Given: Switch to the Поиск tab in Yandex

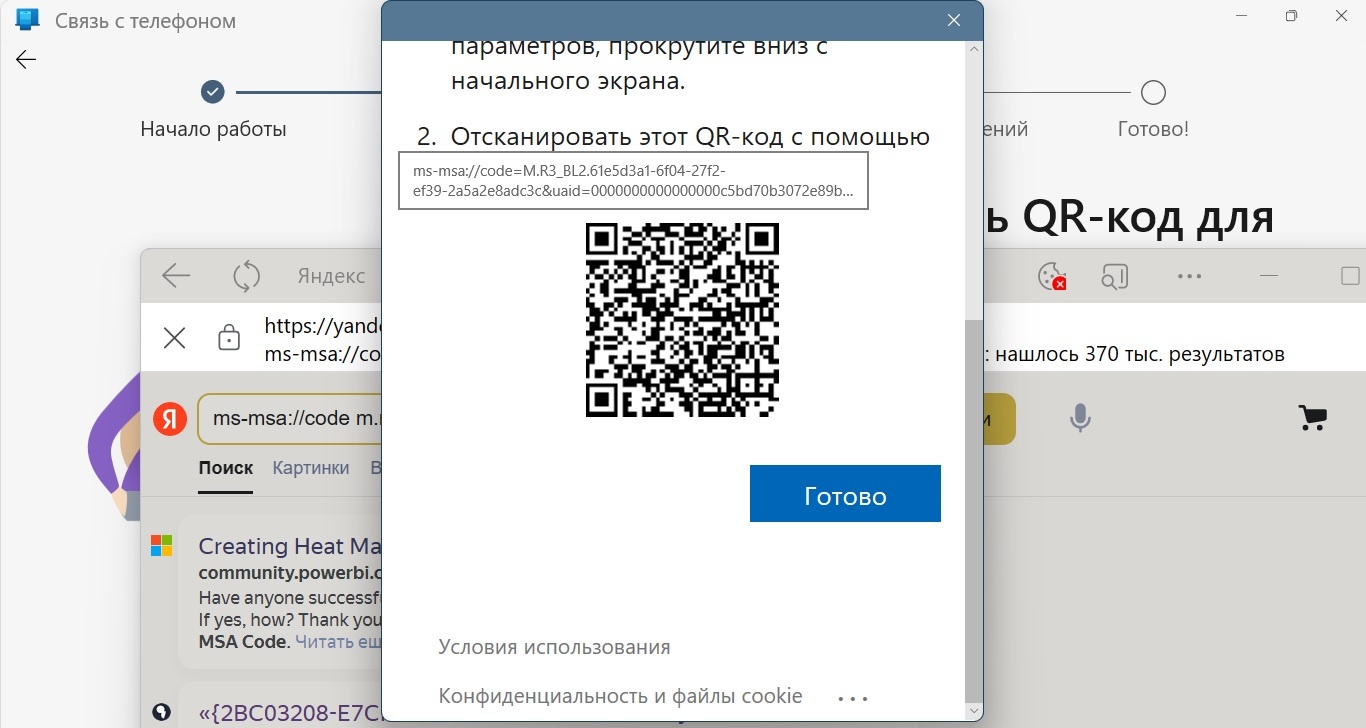Looking at the screenshot, I should (225, 468).
